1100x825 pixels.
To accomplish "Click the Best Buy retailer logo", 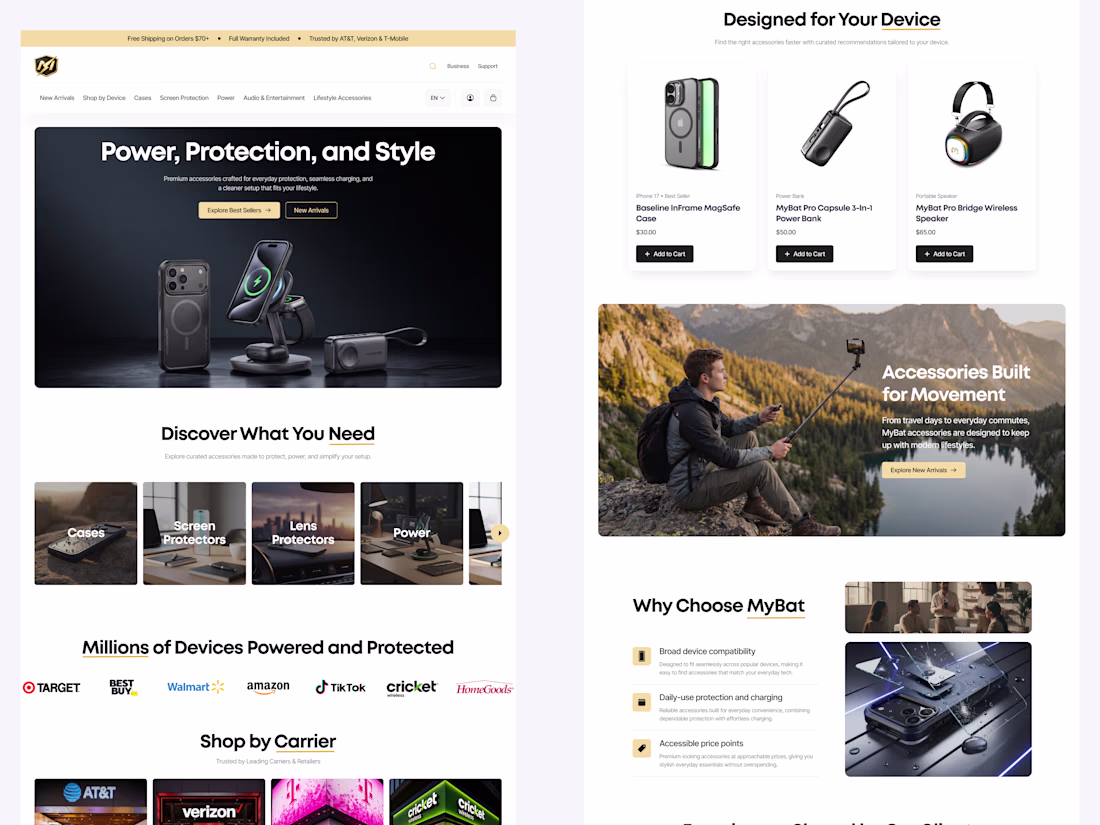I will point(123,687).
